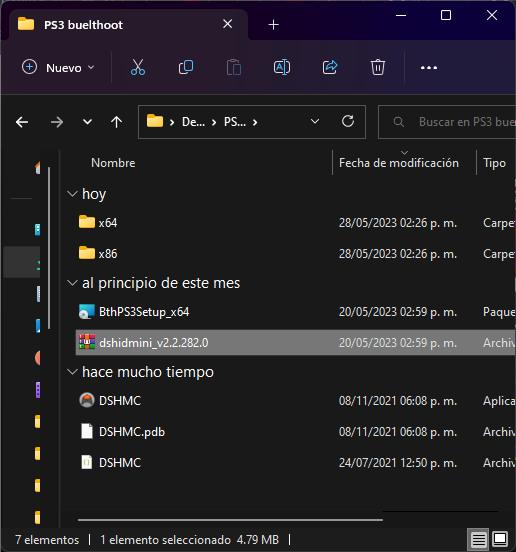Screen dimensions: 516x552
Task: Close the 'PS3 buelthoot' tab
Action: click(x=227, y=24)
